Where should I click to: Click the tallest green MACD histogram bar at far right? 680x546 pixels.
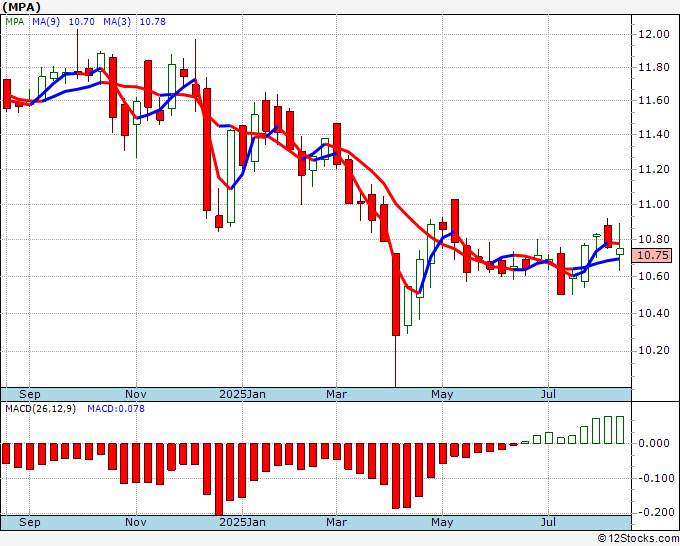[x=620, y=430]
